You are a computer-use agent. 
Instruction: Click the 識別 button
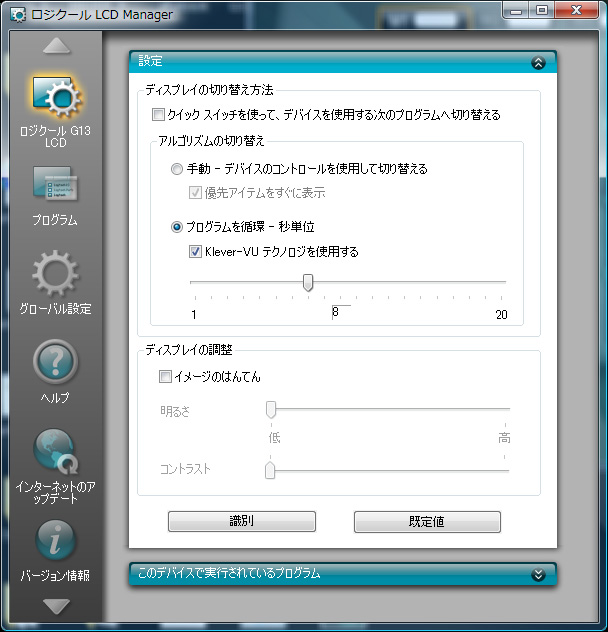[241, 521]
